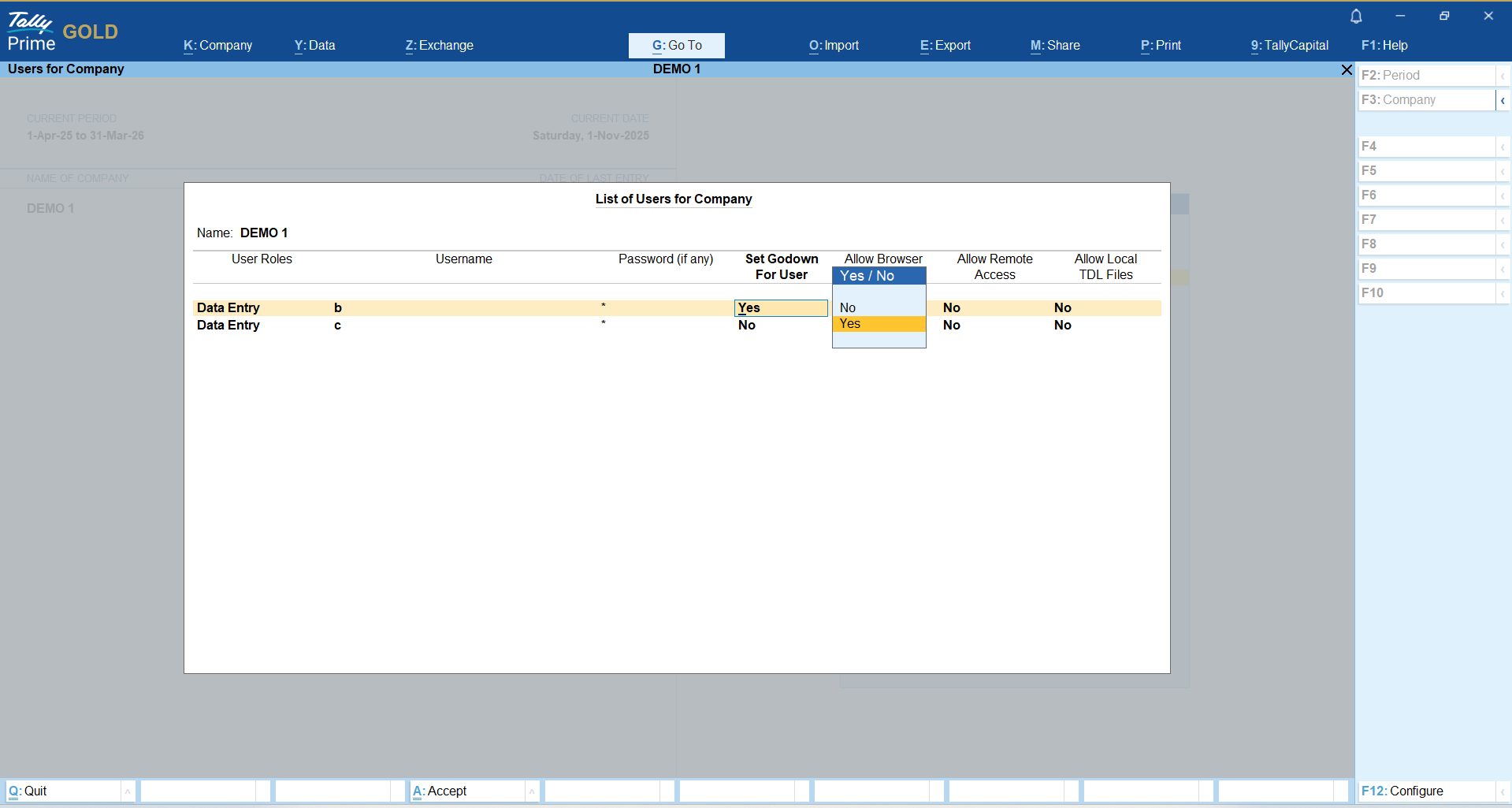The image size is (1512, 808).
Task: Click the notification bell icon
Action: point(1356,16)
